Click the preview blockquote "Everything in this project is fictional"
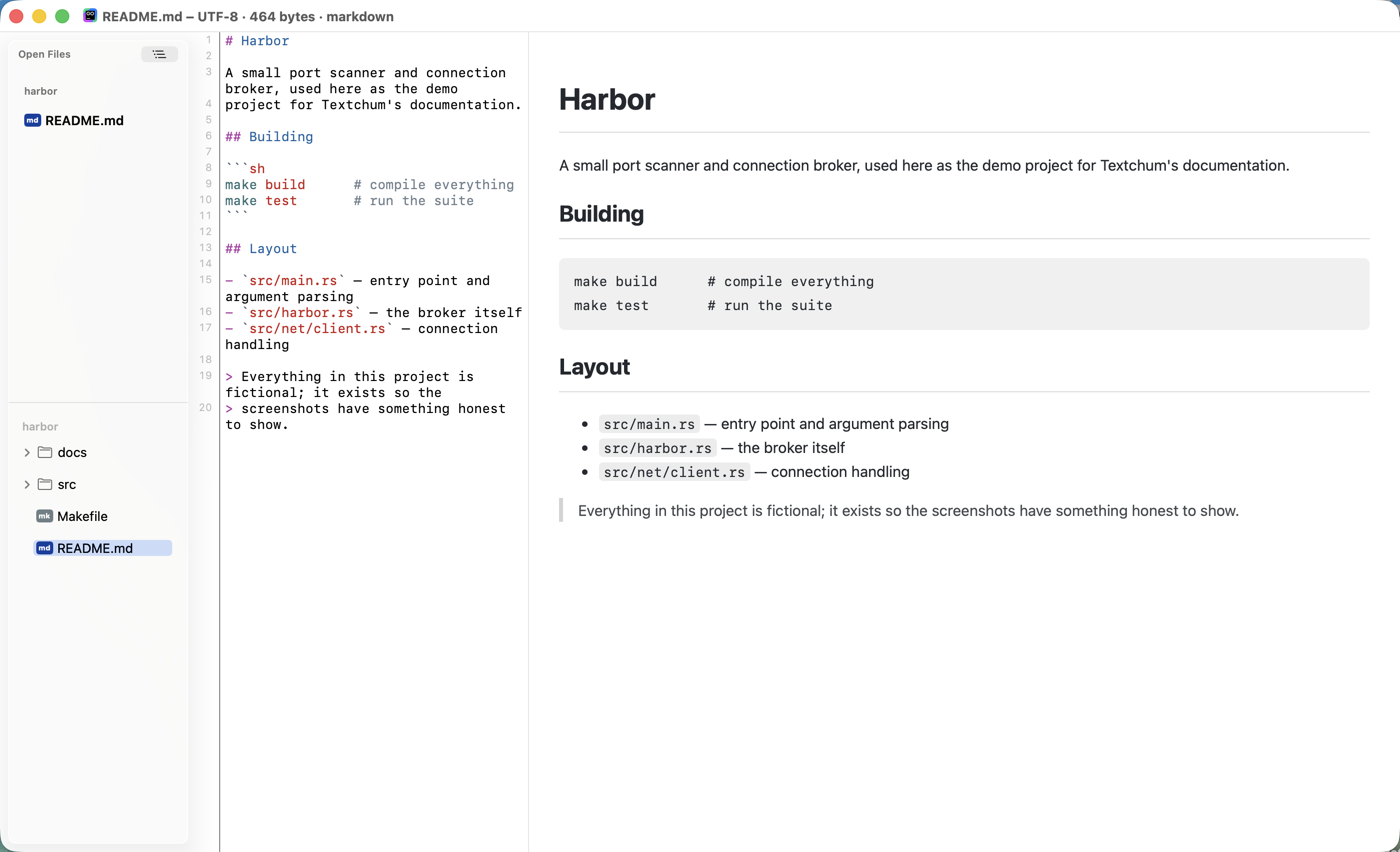 (908, 511)
